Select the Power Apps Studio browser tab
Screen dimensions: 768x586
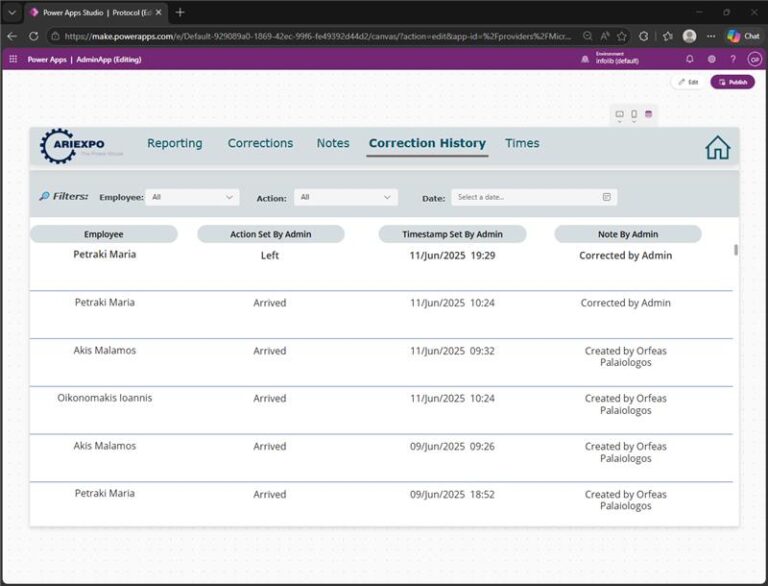tap(97, 13)
